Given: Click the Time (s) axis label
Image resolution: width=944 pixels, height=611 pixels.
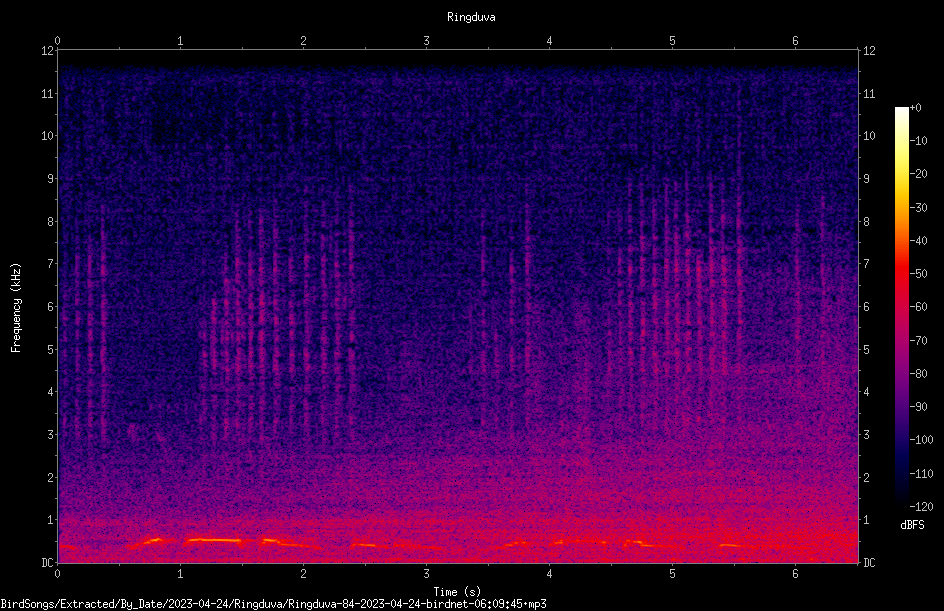Looking at the screenshot, I should (x=457, y=592).
